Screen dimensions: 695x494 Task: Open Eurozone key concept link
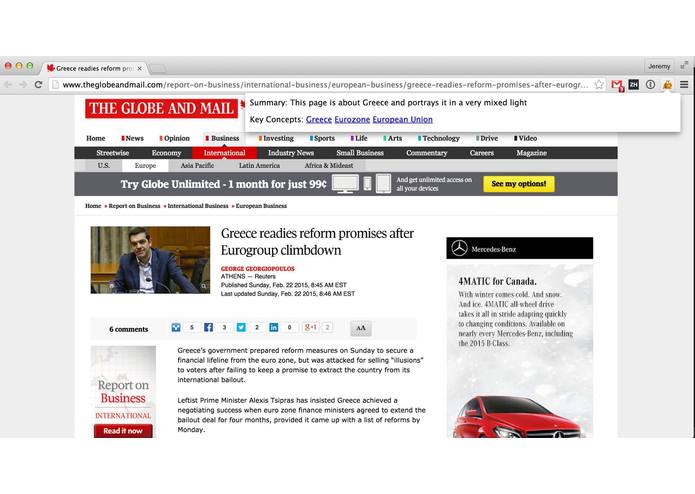(352, 119)
